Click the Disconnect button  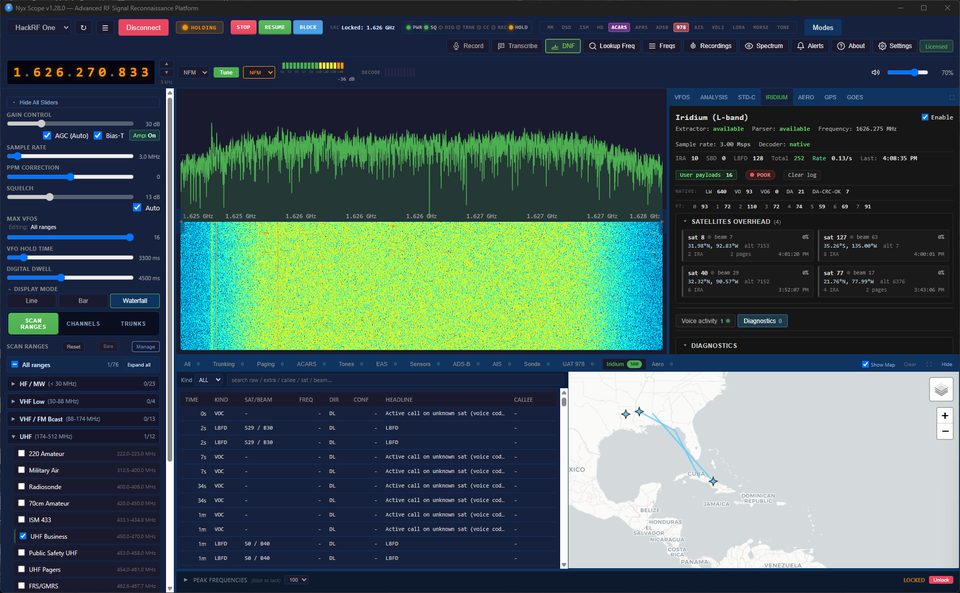[143, 28]
